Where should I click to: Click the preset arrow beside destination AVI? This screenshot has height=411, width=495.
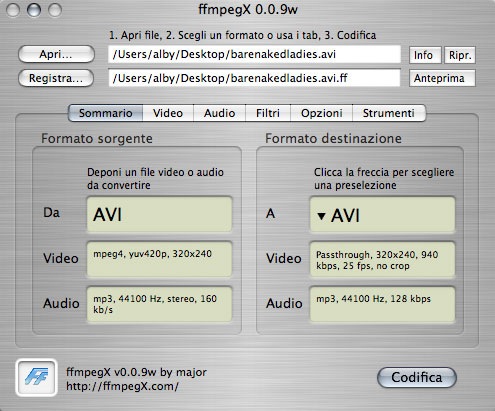321,216
